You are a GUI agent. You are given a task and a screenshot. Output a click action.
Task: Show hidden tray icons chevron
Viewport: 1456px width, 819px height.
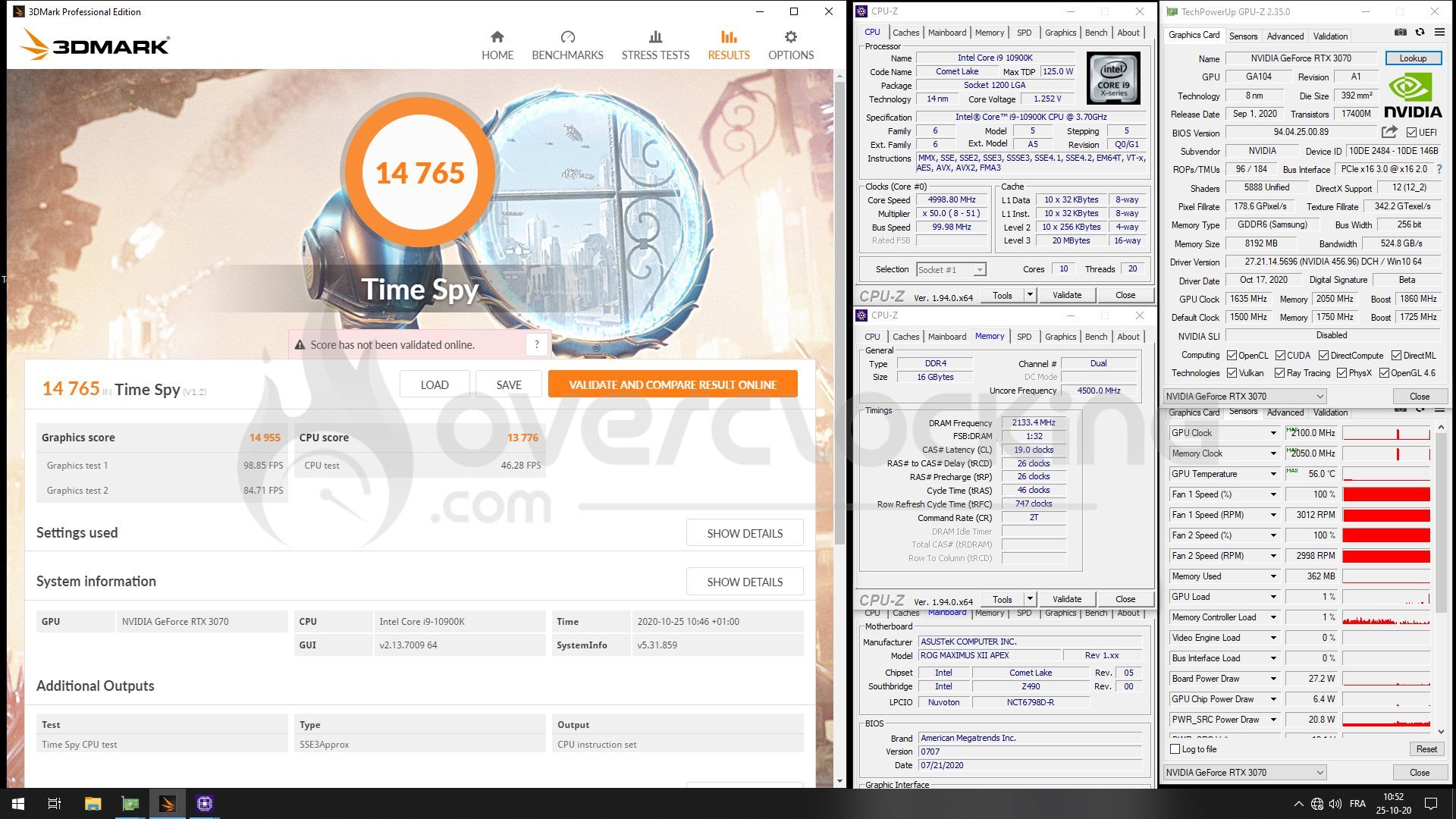point(1298,804)
